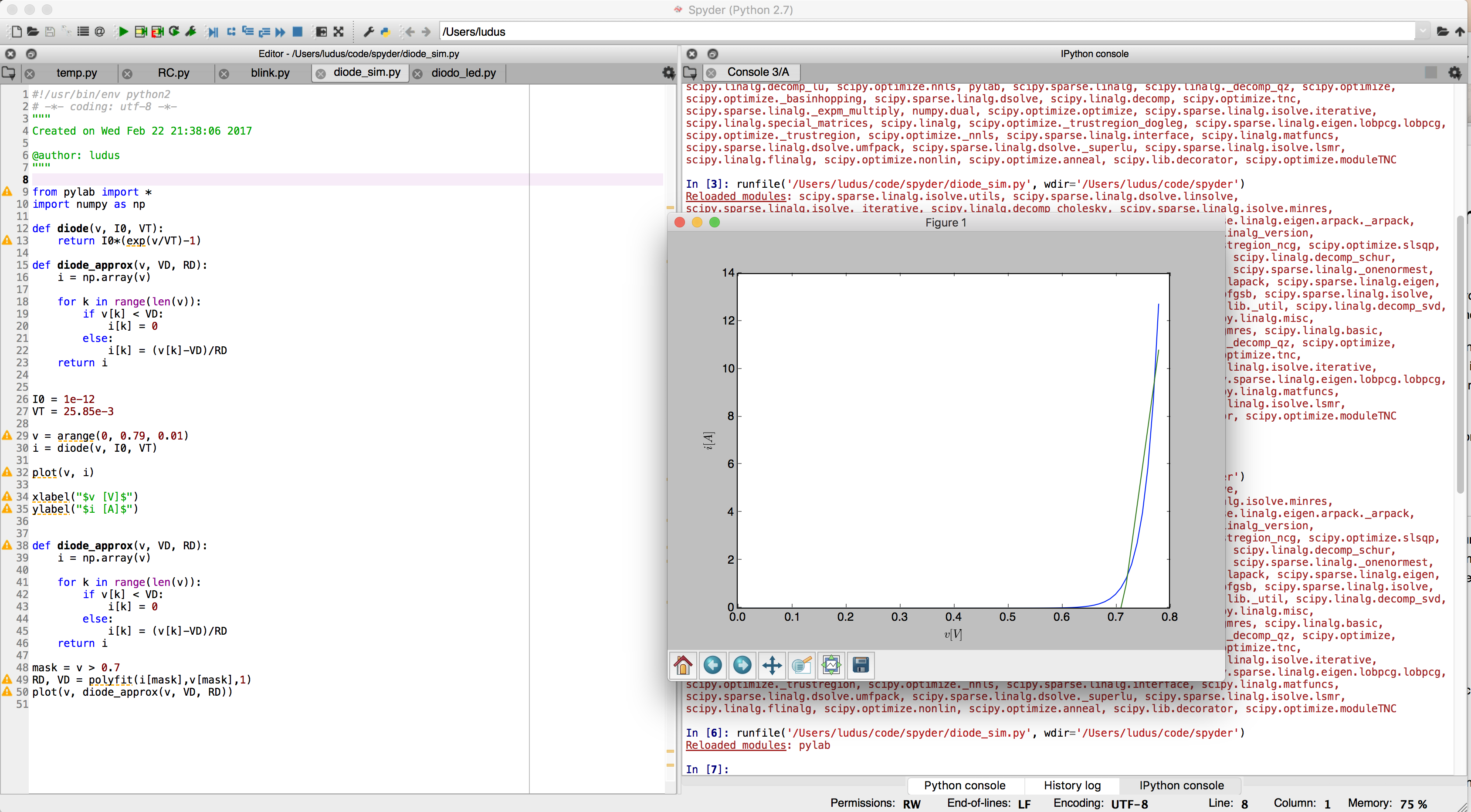The image size is (1471, 812).
Task: Create a new file from the toolbar
Action: [x=17, y=32]
